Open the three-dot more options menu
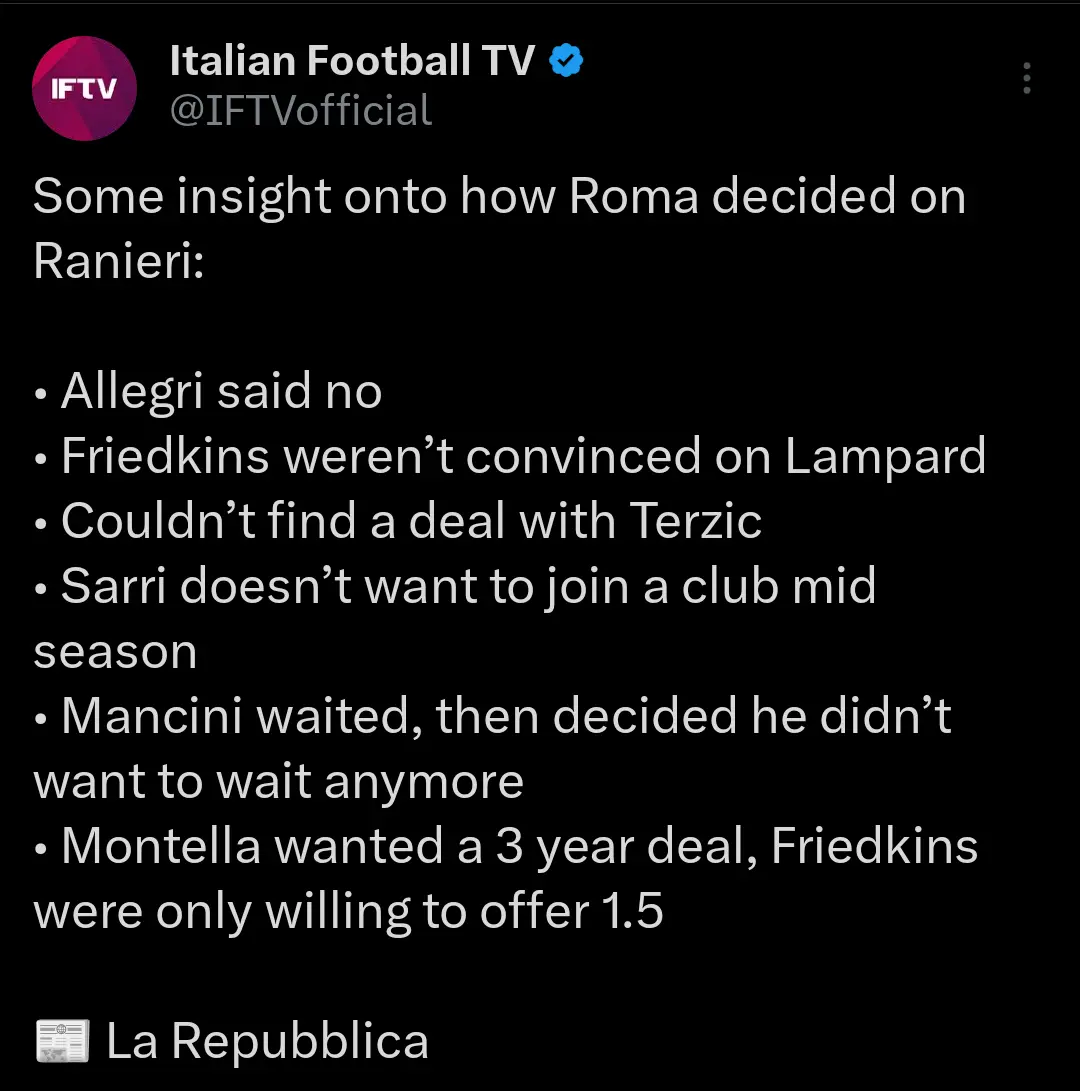 click(1026, 79)
